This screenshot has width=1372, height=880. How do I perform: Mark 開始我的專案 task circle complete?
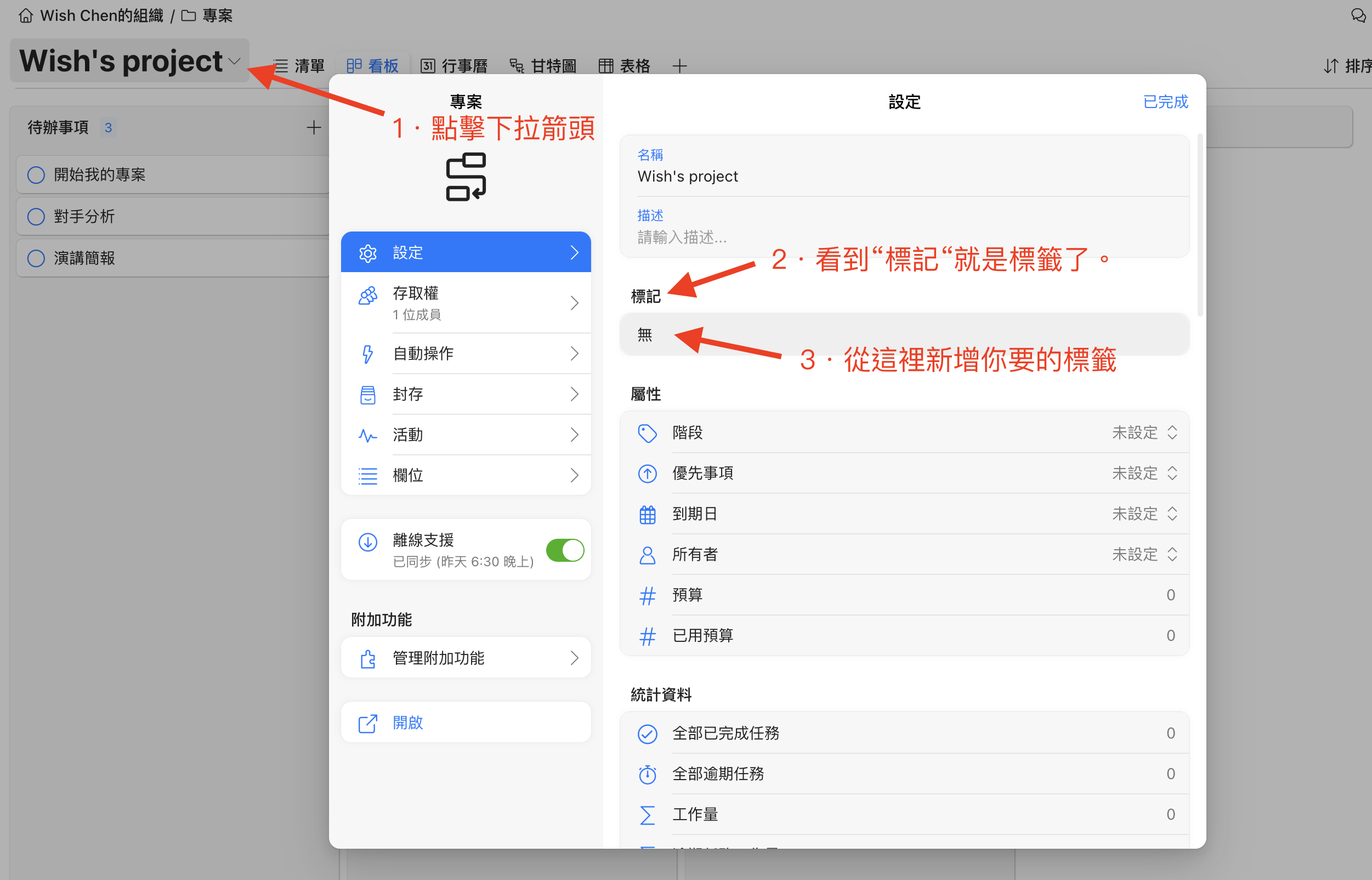coord(36,175)
